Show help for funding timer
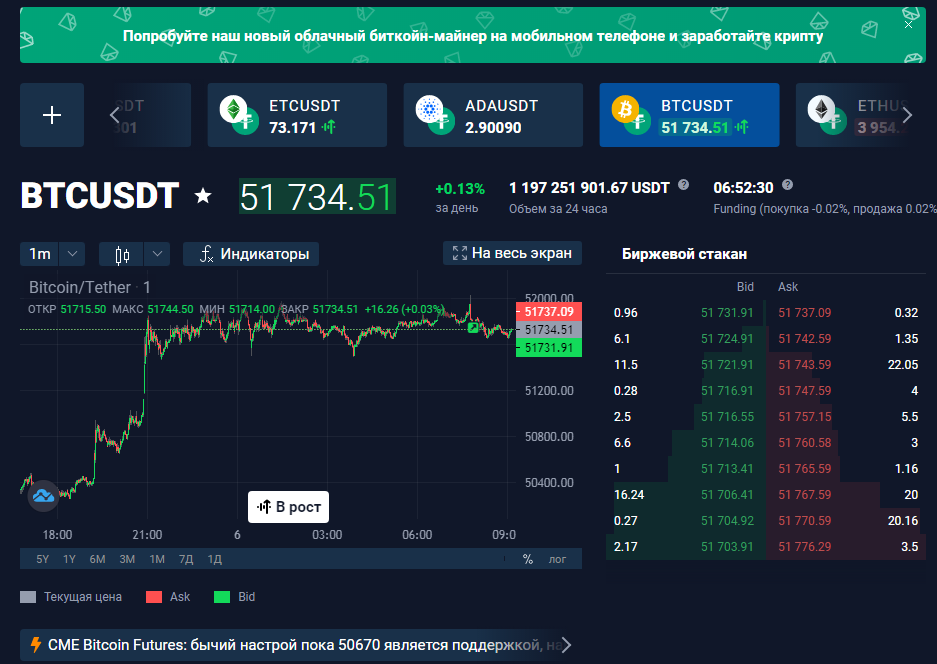The image size is (937, 664). tap(788, 185)
